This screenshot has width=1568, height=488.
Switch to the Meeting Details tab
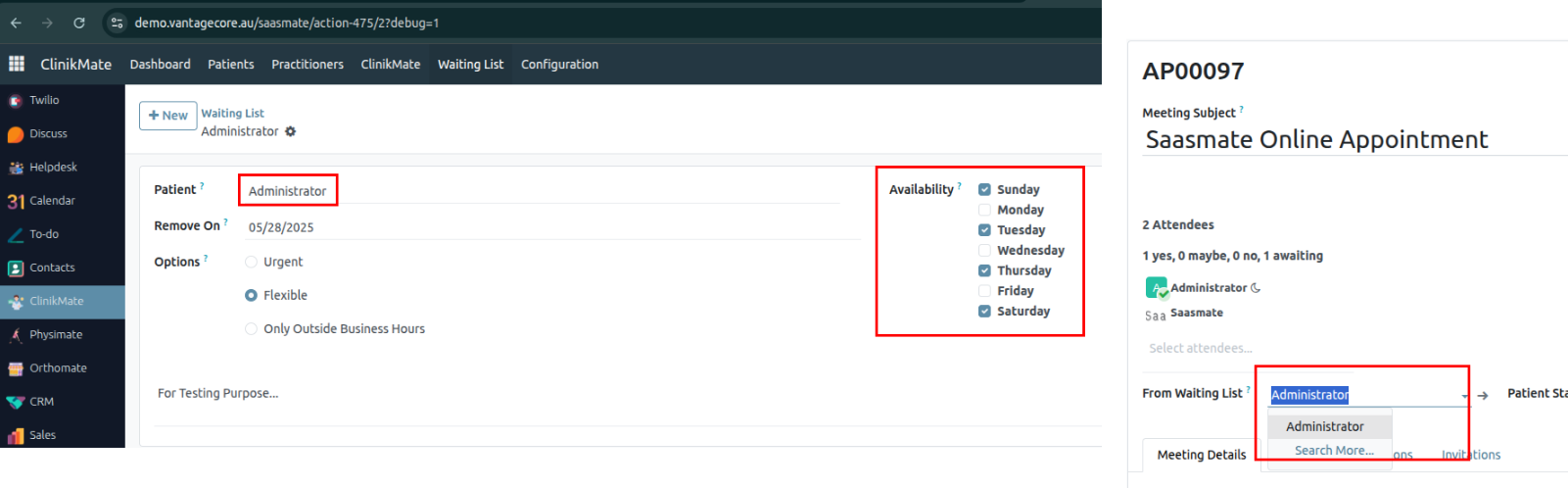[1201, 455]
